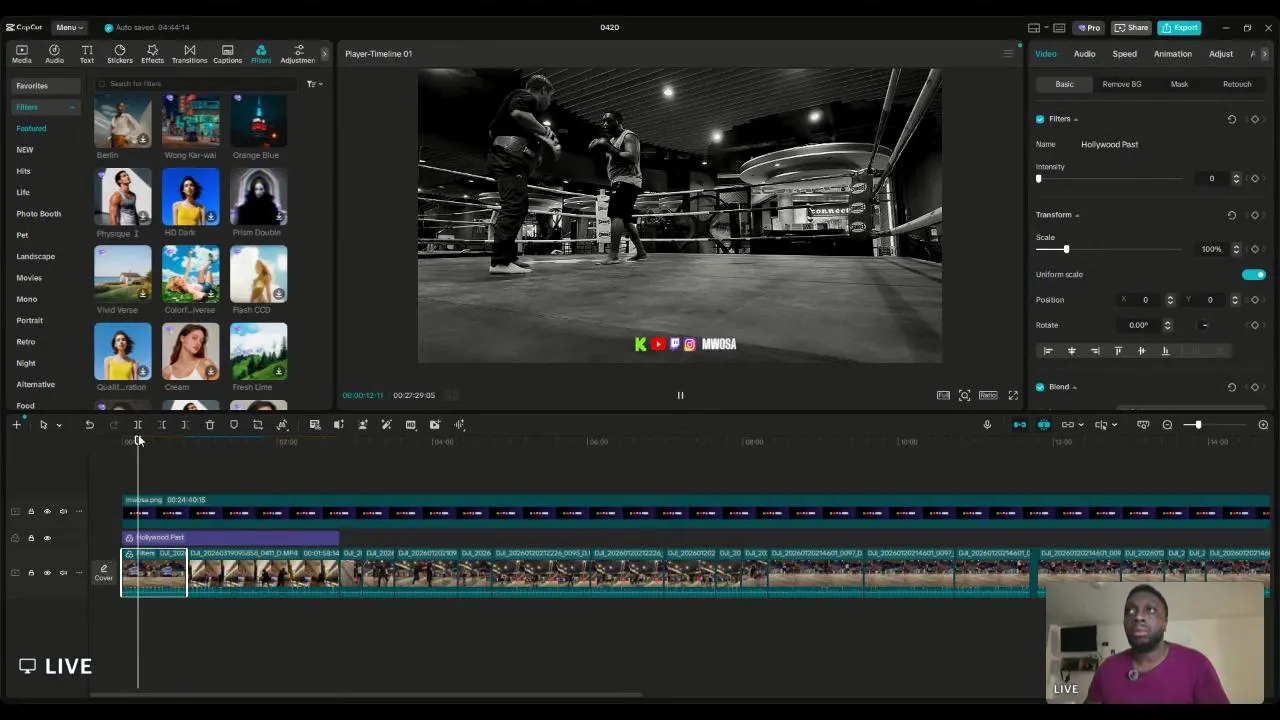
Task: Reset Transform with the reset icon
Action: pyautogui.click(x=1232, y=215)
